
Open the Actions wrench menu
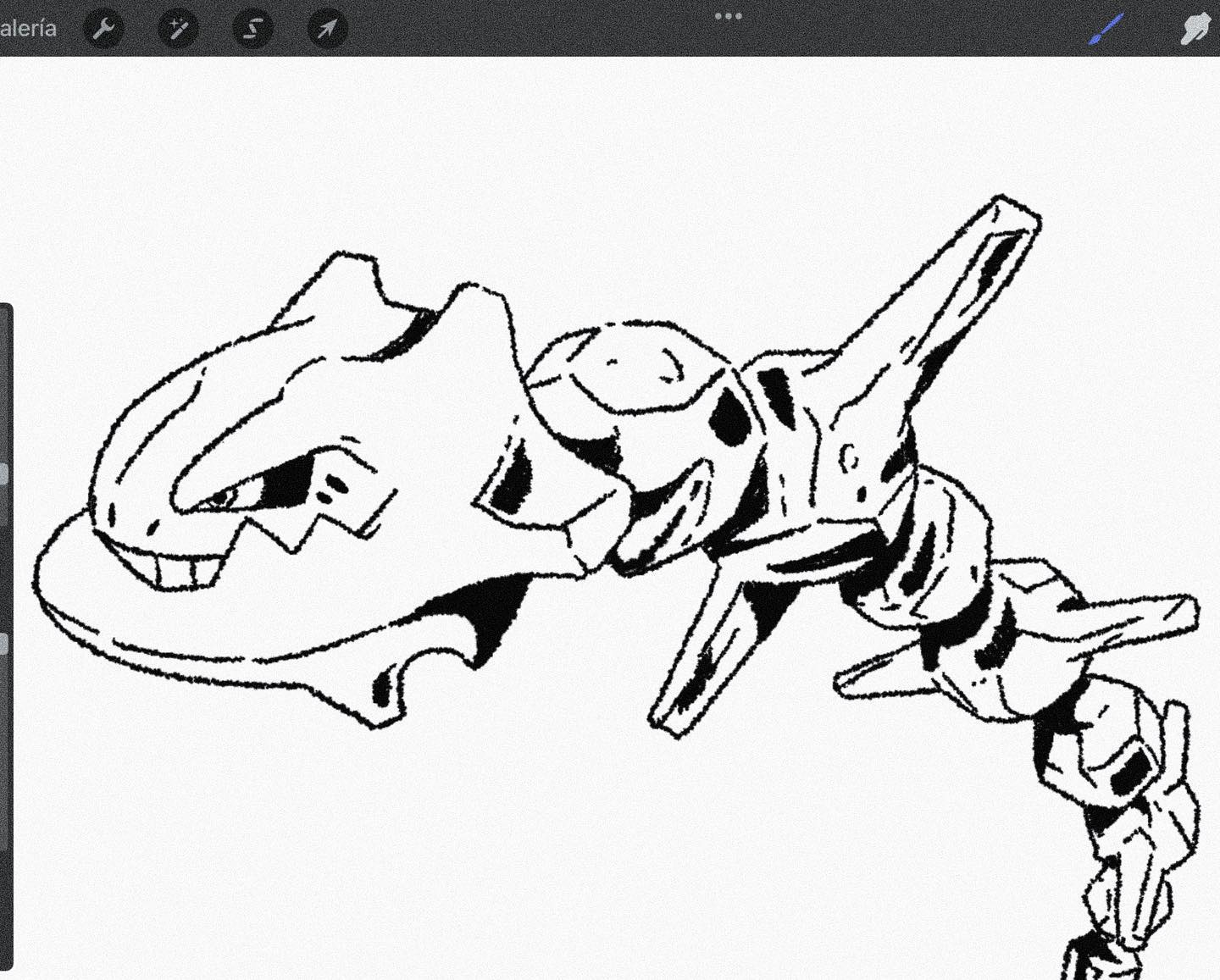coord(103,30)
